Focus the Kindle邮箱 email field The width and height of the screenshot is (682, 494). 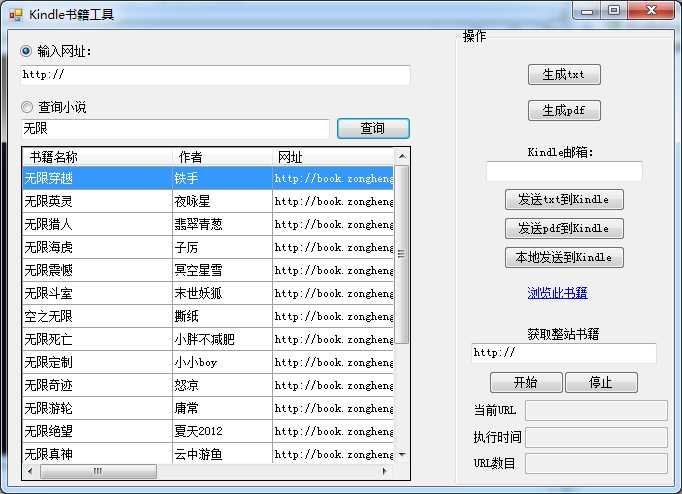564,172
